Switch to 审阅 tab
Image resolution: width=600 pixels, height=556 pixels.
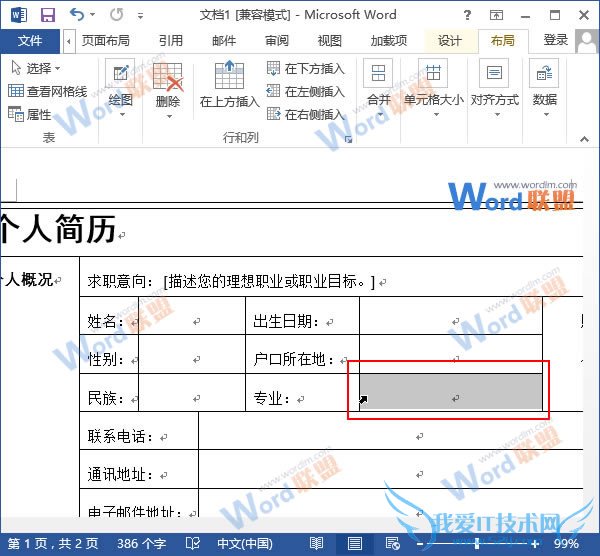point(277,41)
